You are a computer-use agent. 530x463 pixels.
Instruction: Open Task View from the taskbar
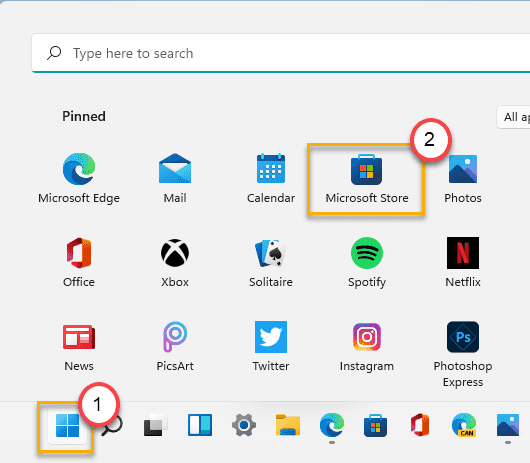pos(155,425)
